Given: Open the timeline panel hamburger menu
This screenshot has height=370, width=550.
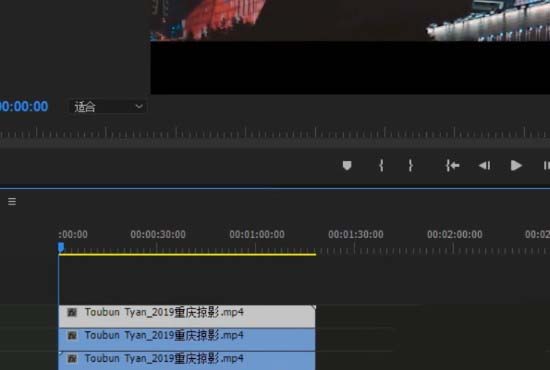Looking at the screenshot, I should (12, 201).
